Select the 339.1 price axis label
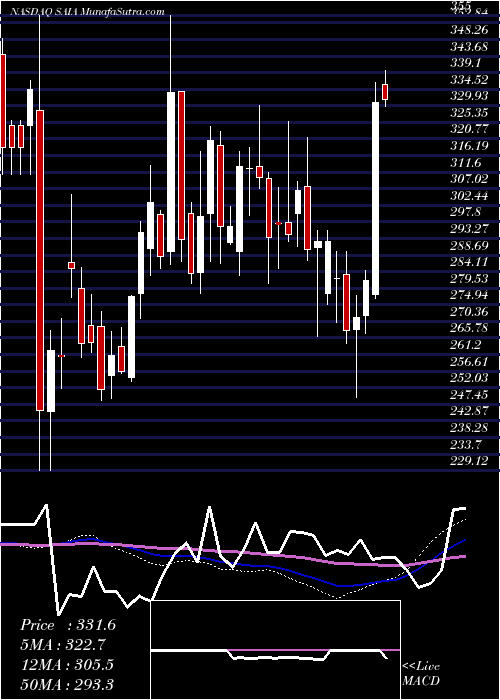Viewport: 500px width, 700px height. click(465, 63)
